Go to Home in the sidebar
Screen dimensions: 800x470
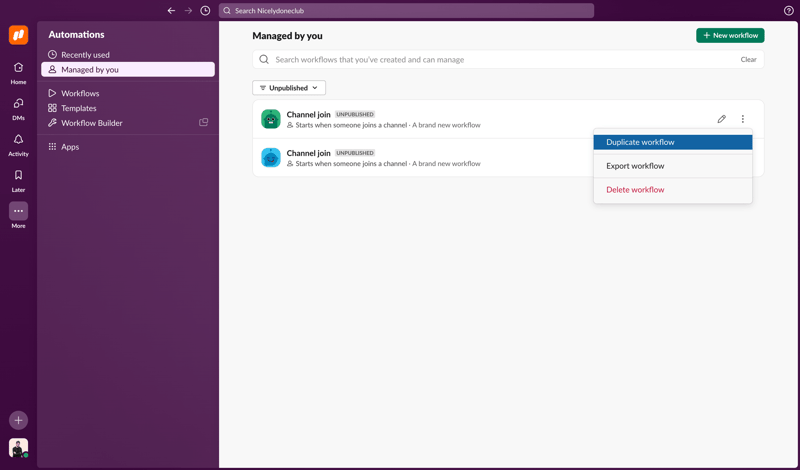click(x=18, y=73)
